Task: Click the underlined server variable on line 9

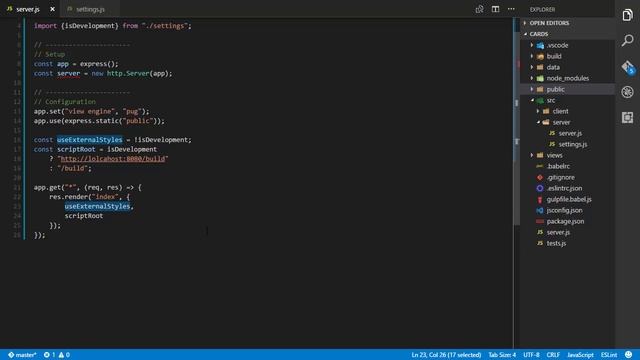Action: pos(69,74)
